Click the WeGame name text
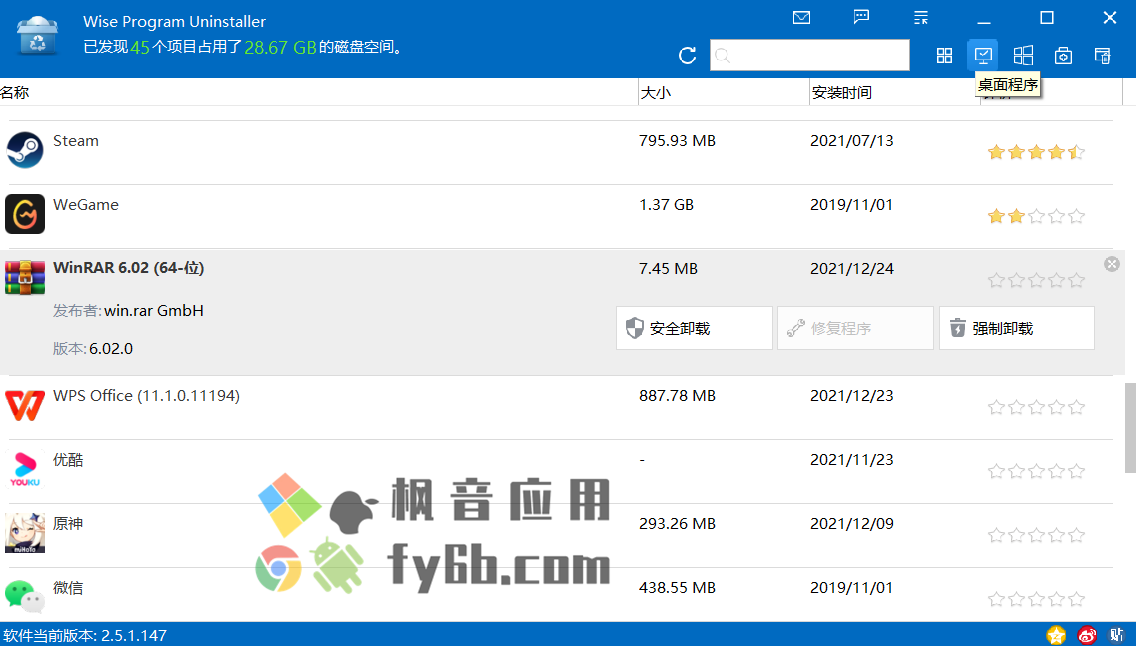The width and height of the screenshot is (1136, 646). pyautogui.click(x=85, y=204)
